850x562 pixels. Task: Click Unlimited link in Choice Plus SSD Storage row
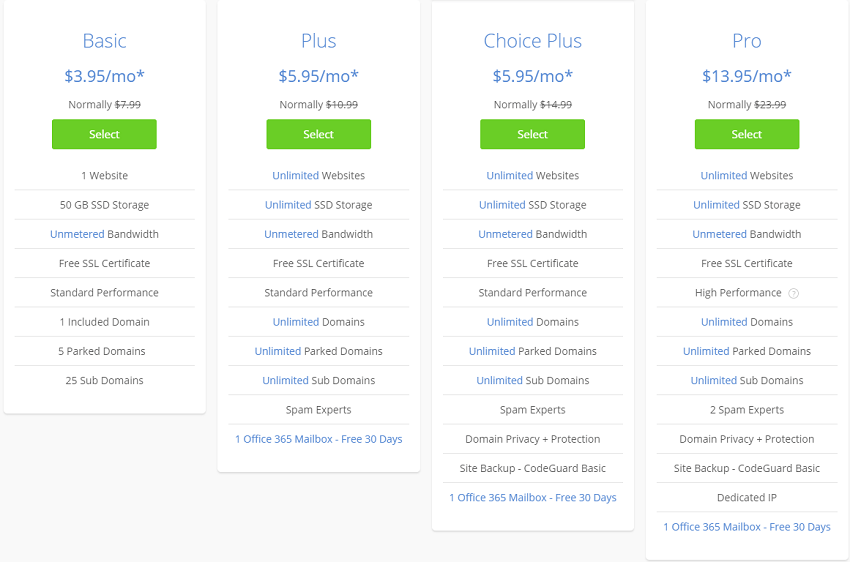(502, 205)
